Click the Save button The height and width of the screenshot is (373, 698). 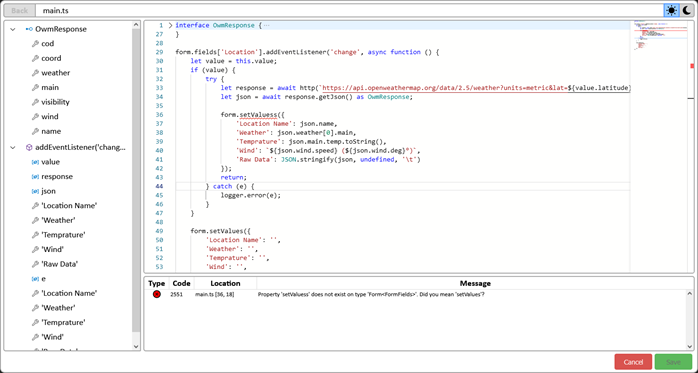pos(673,362)
